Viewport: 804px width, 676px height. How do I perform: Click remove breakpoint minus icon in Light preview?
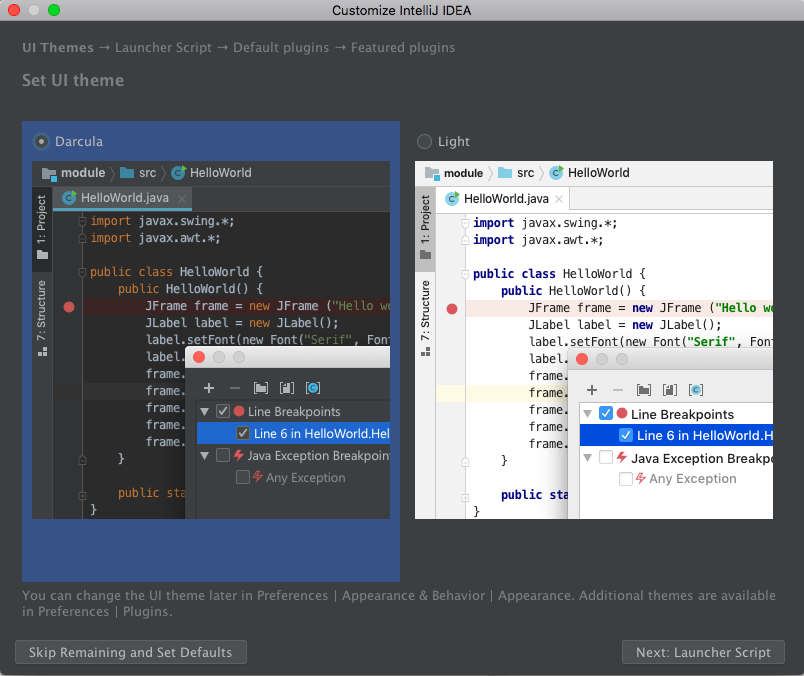[618, 390]
